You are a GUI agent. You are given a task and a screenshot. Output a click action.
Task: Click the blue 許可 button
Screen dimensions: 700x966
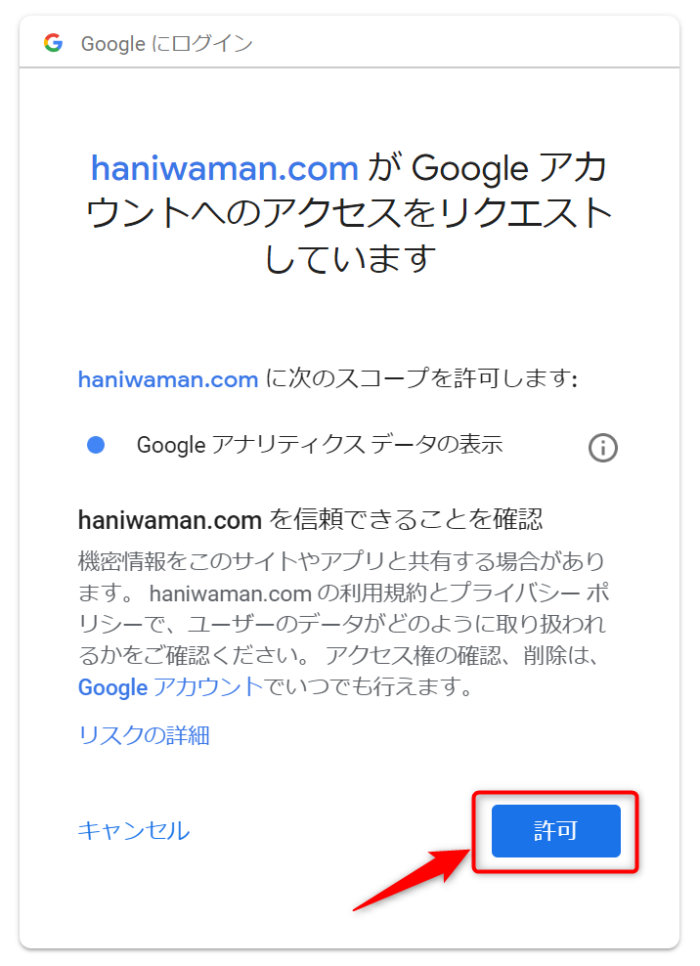tap(556, 830)
